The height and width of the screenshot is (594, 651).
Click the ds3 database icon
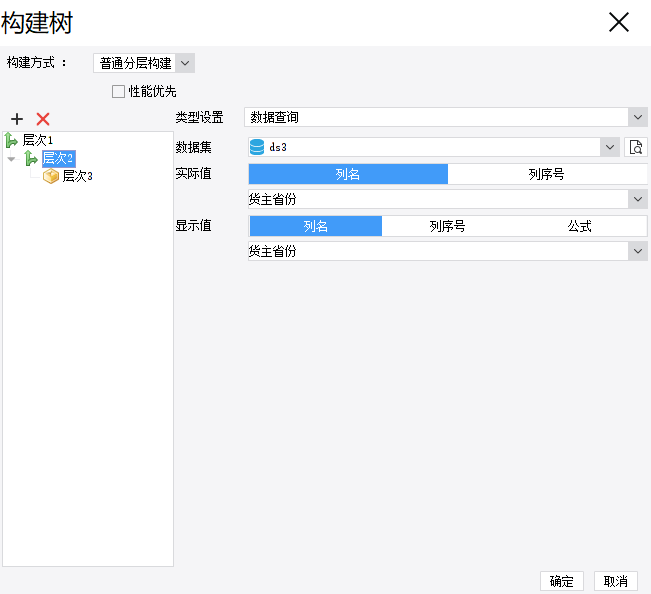click(257, 147)
